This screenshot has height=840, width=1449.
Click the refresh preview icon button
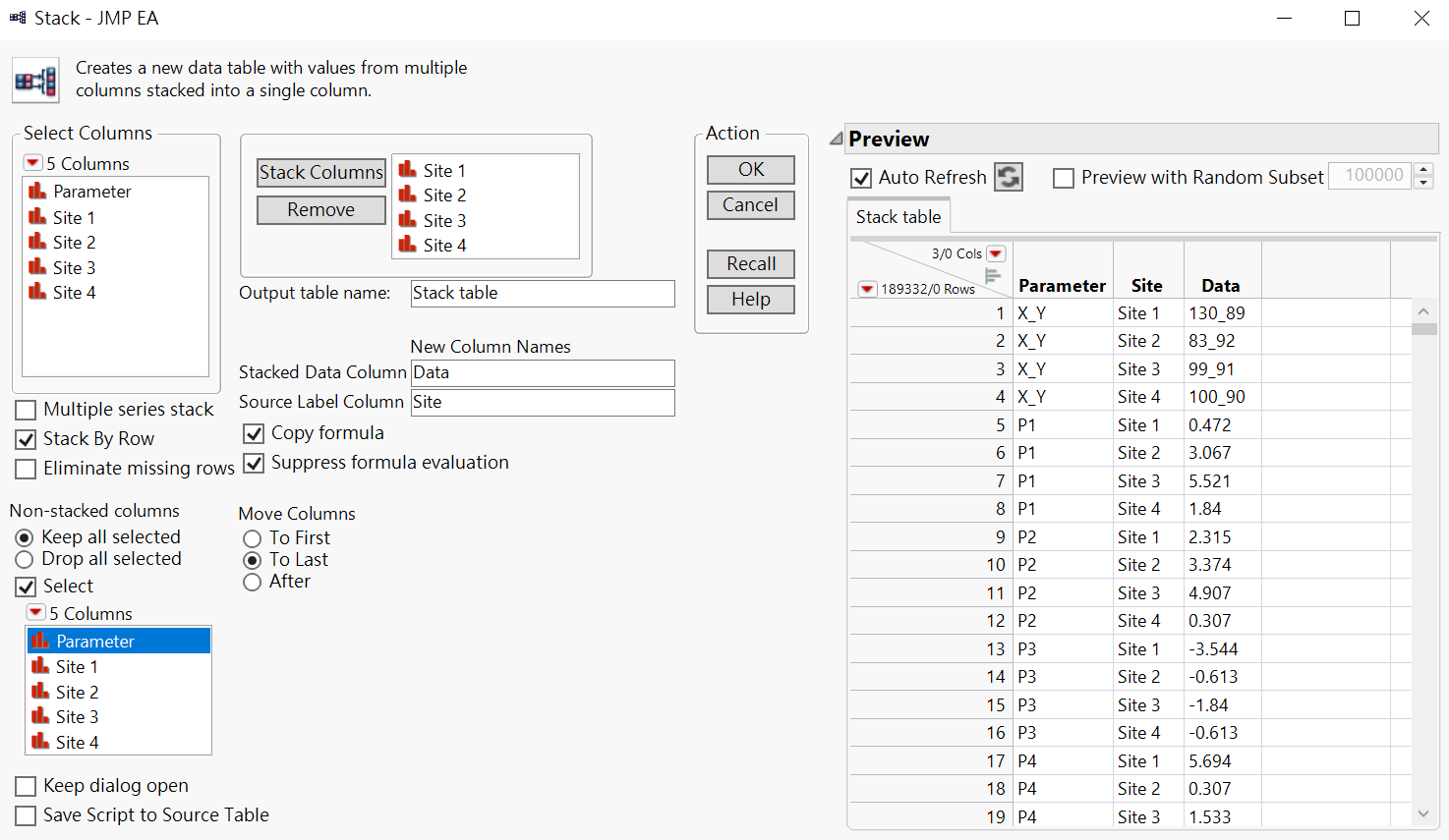(x=1009, y=177)
